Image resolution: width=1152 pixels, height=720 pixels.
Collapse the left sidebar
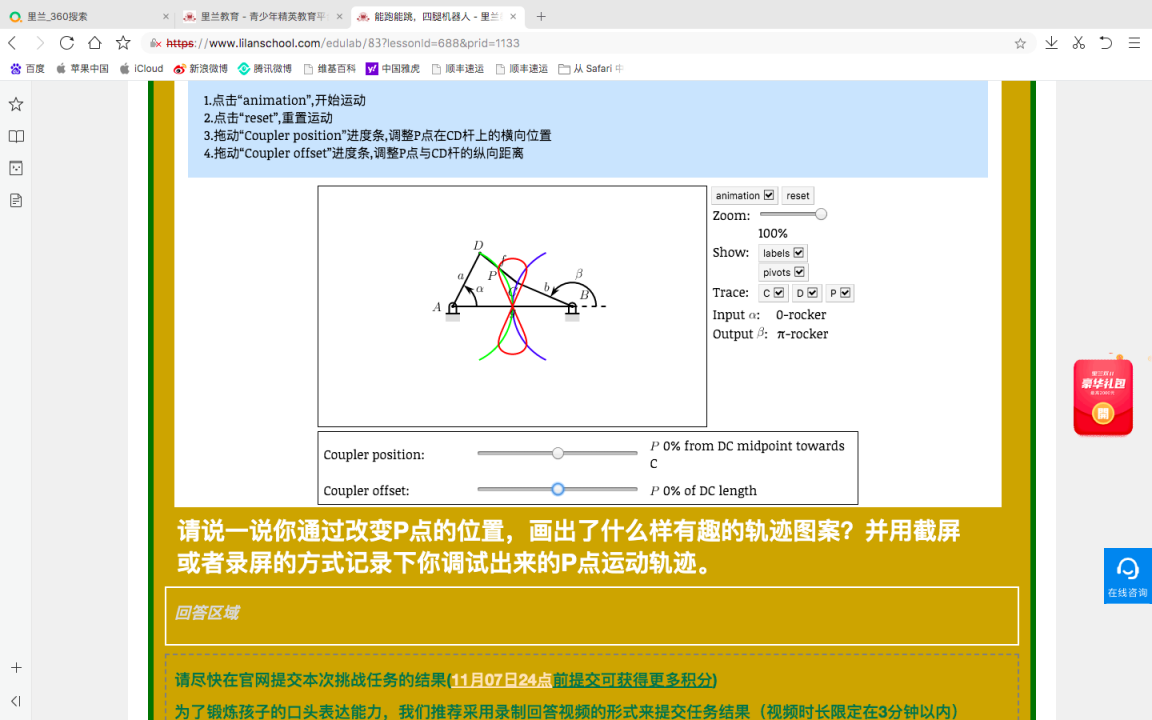click(x=15, y=701)
